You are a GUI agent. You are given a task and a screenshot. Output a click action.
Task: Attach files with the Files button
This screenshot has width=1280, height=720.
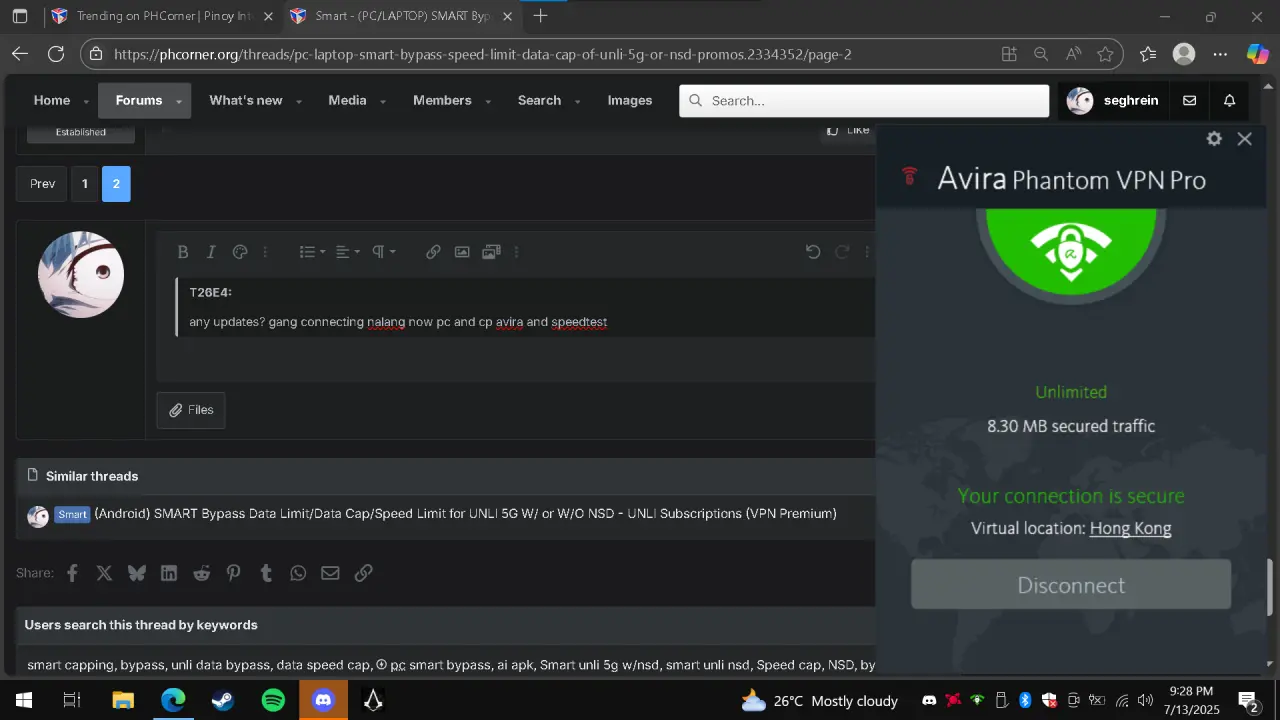tap(191, 410)
